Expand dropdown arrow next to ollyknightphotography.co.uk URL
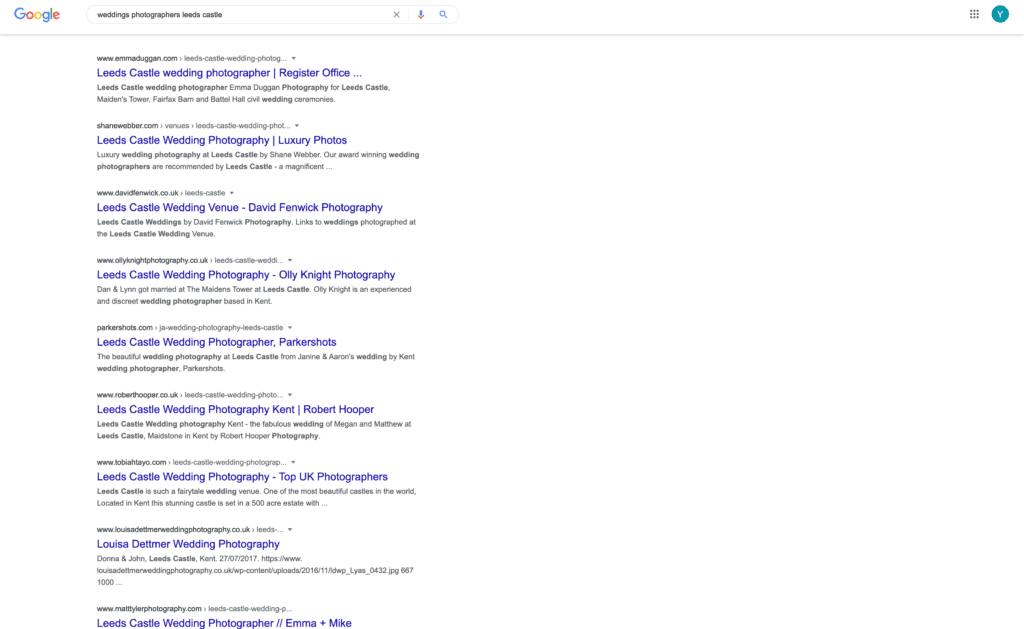 click(x=290, y=260)
